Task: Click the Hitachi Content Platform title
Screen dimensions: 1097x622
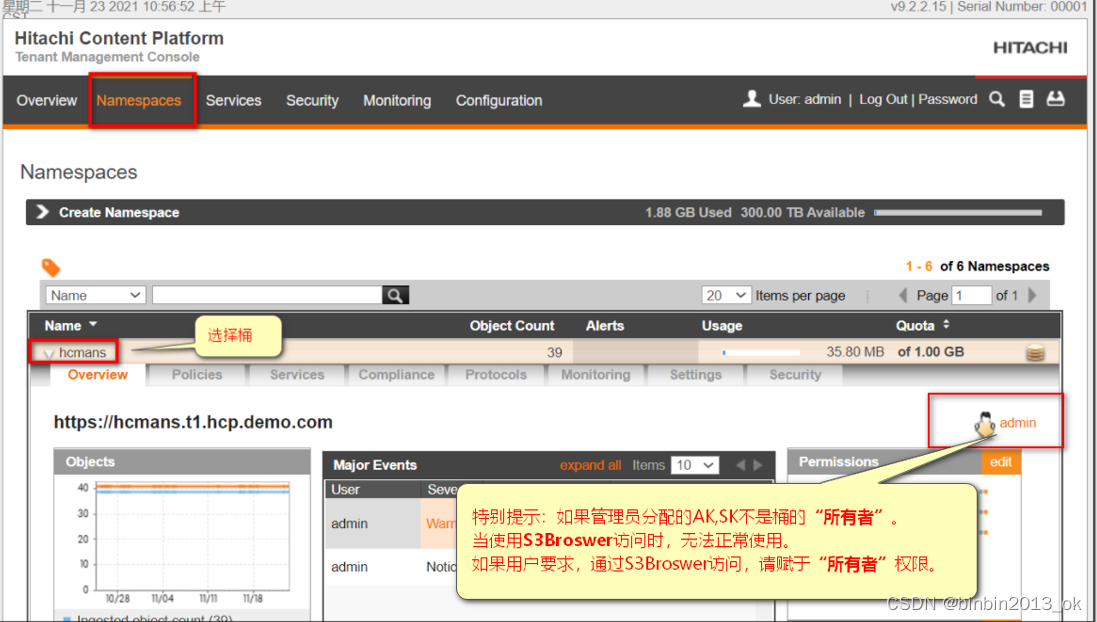Action: [x=119, y=38]
